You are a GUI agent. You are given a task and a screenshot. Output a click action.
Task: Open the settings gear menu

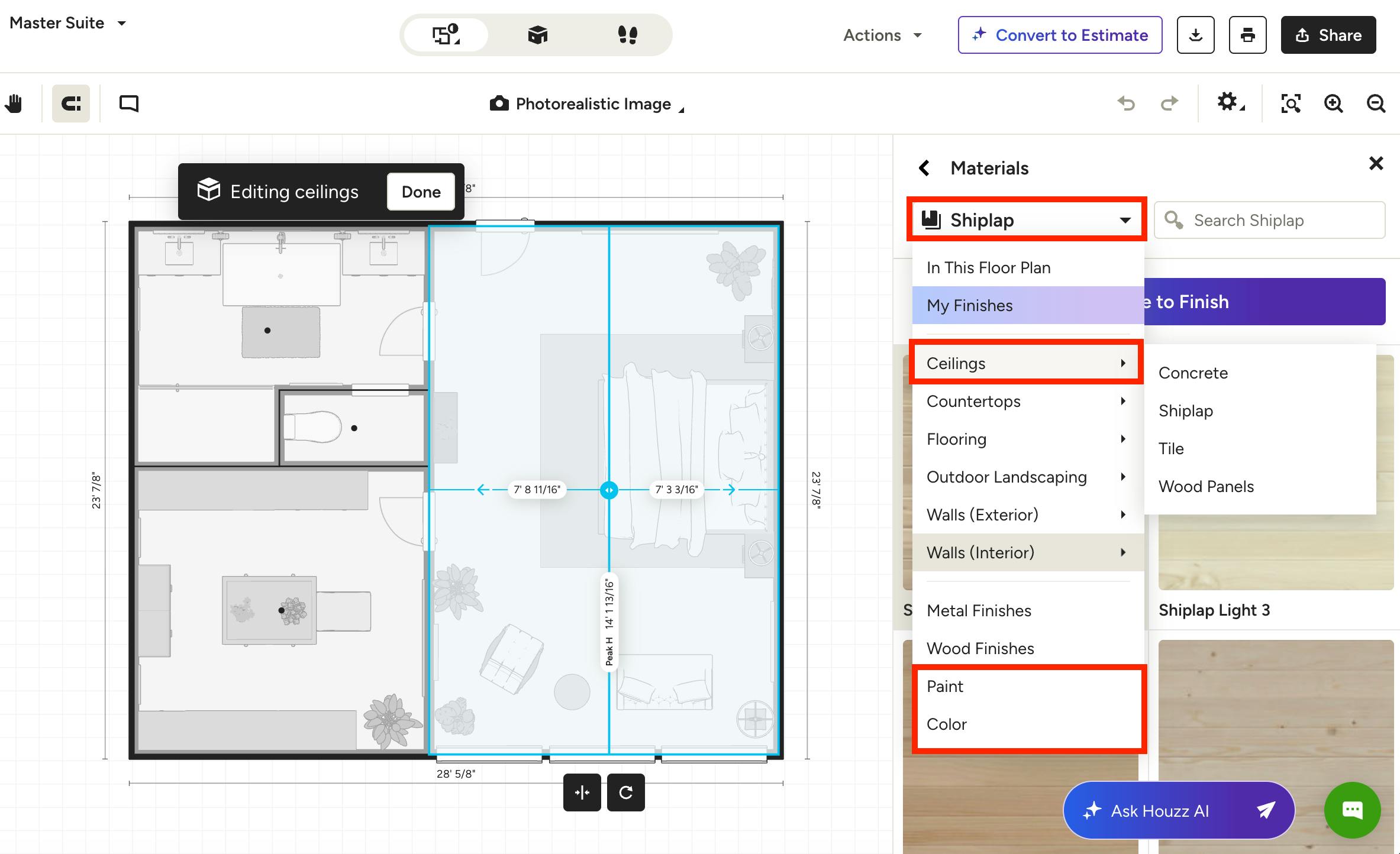point(1230,102)
